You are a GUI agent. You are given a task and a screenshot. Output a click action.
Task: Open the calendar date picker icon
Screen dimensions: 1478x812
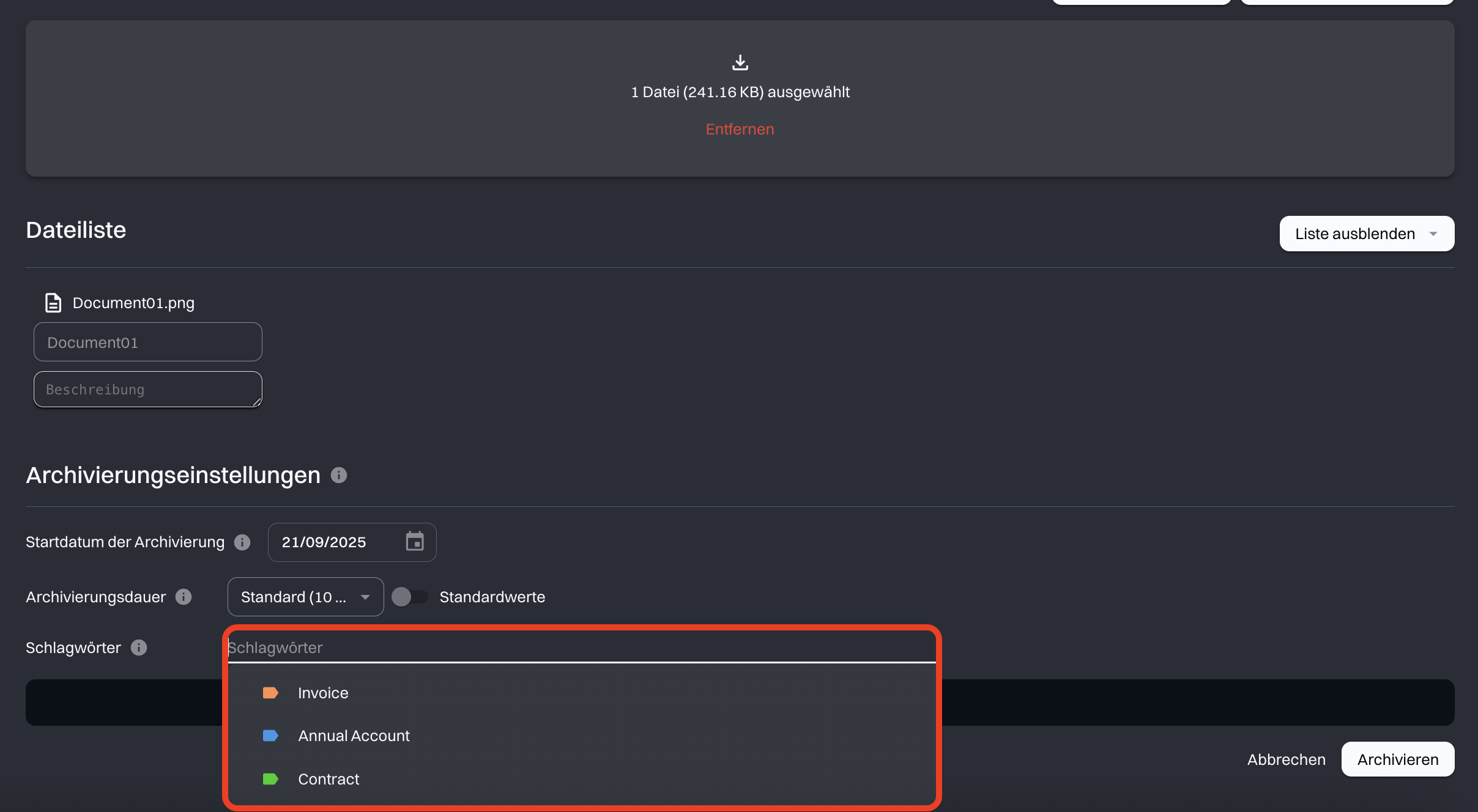point(415,542)
